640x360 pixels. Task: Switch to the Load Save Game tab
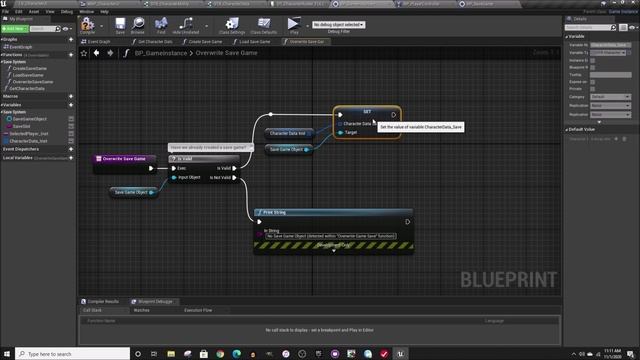click(x=252, y=42)
